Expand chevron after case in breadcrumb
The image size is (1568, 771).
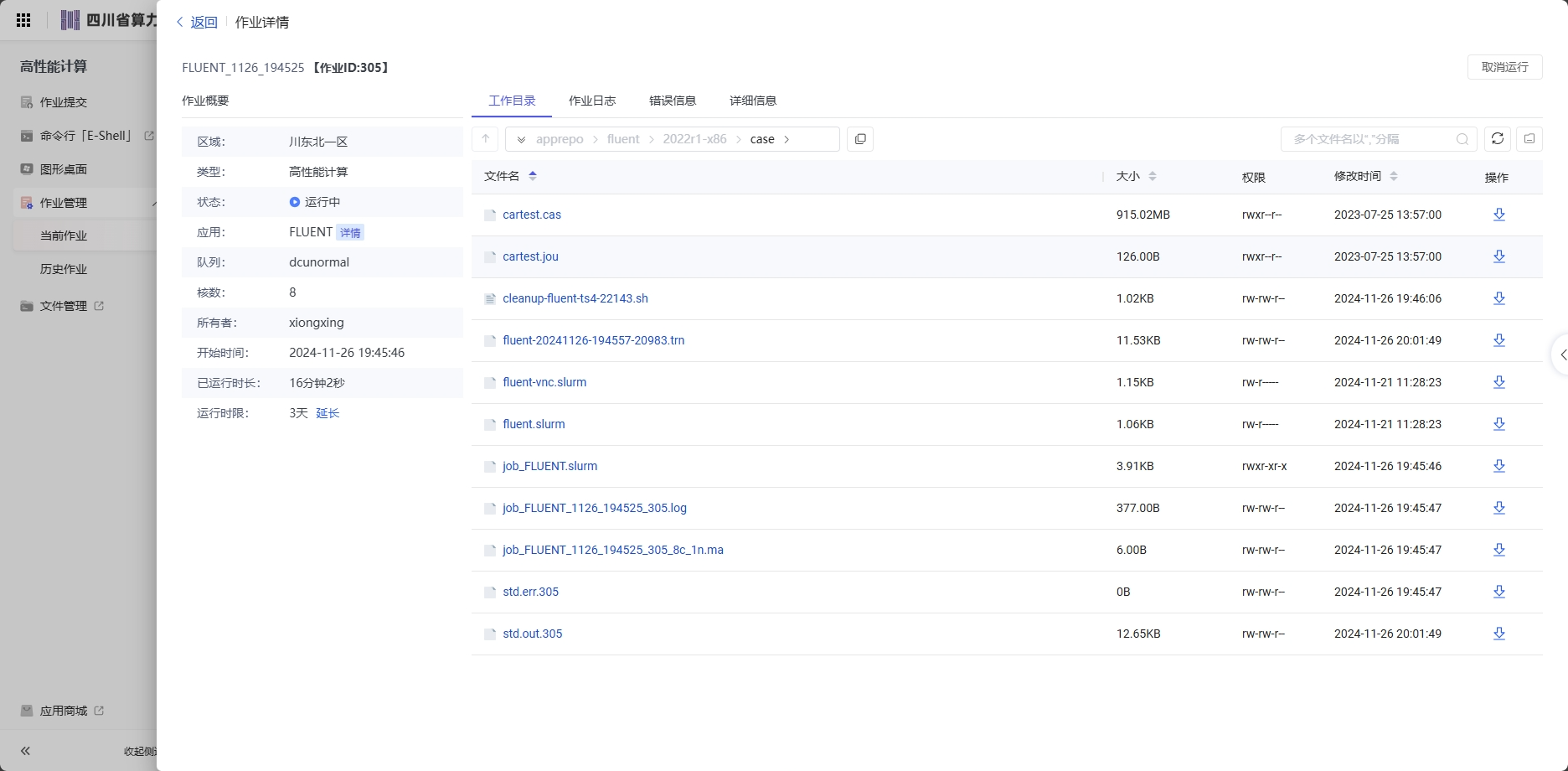coord(787,139)
